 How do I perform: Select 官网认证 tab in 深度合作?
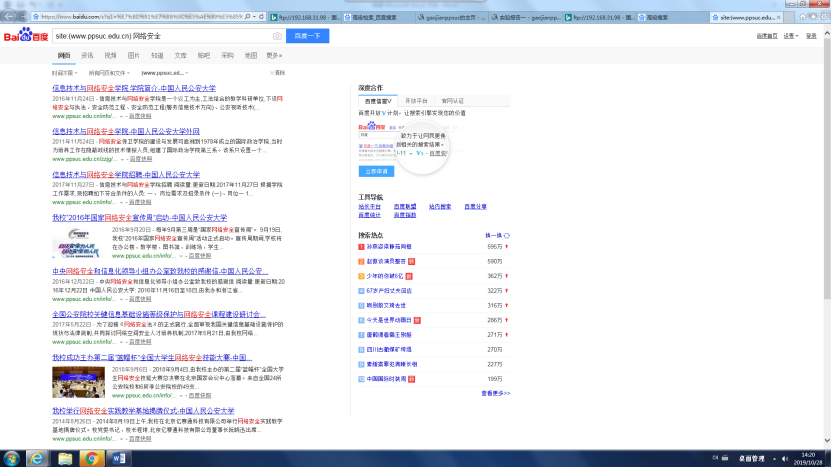tap(452, 101)
